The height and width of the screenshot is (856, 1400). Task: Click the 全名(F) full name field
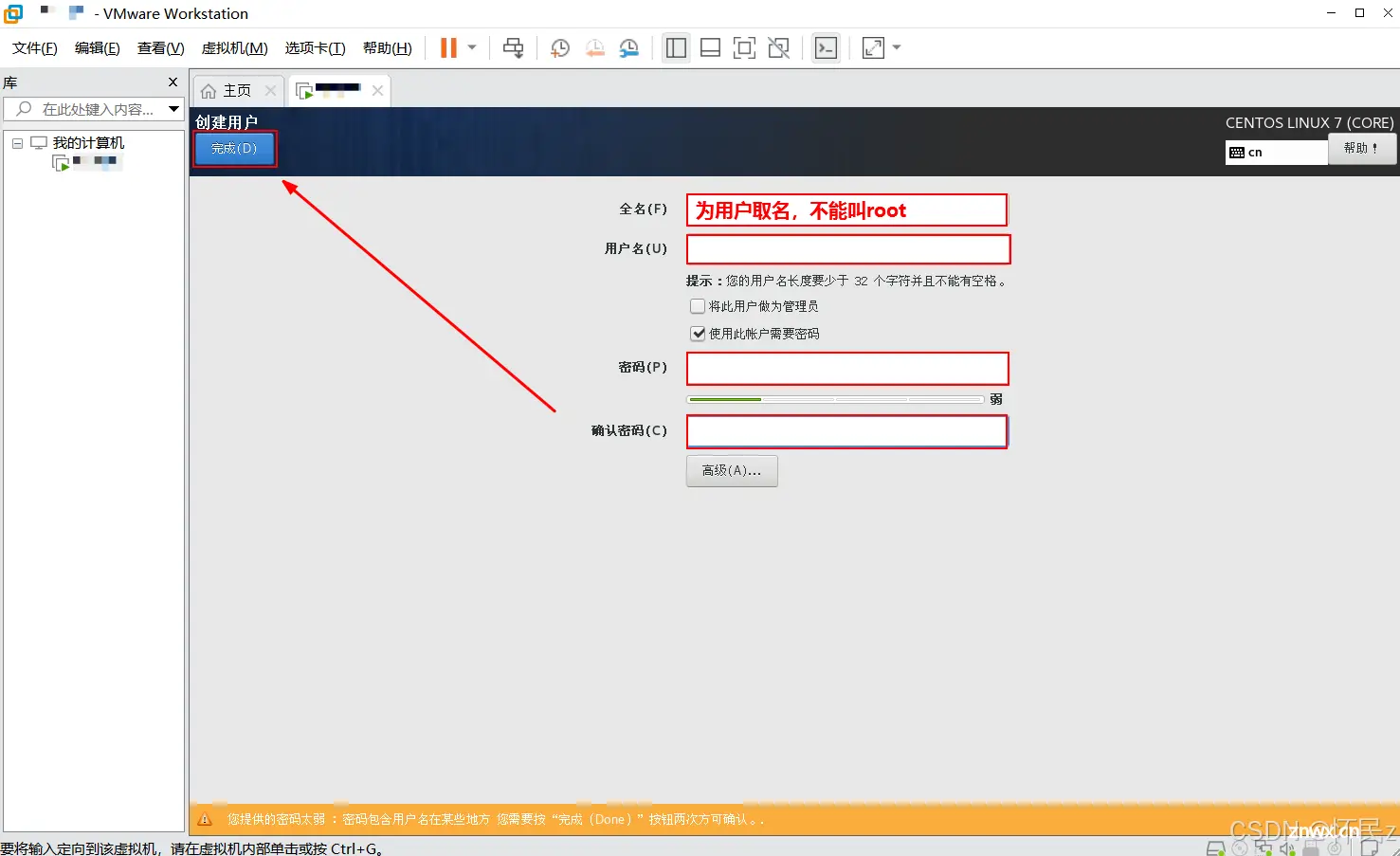click(846, 209)
